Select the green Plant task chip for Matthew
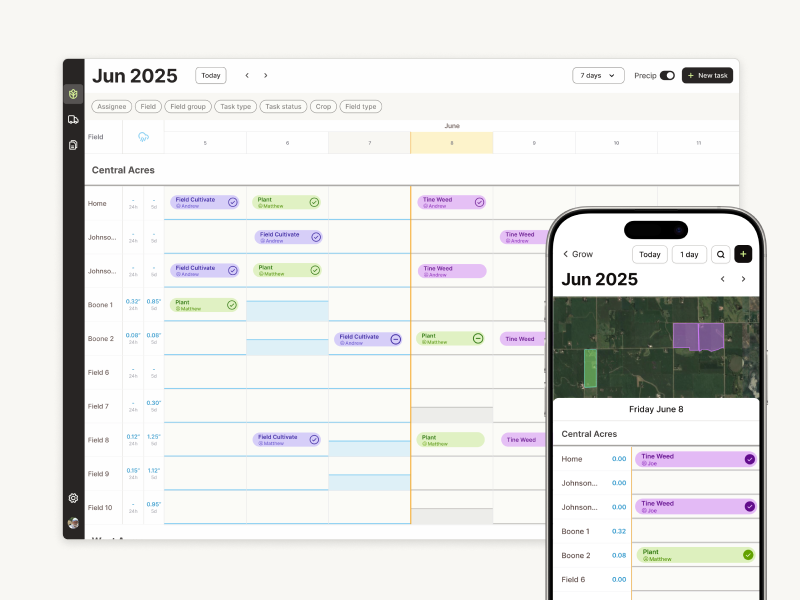The height and width of the screenshot is (600, 800). (287, 202)
